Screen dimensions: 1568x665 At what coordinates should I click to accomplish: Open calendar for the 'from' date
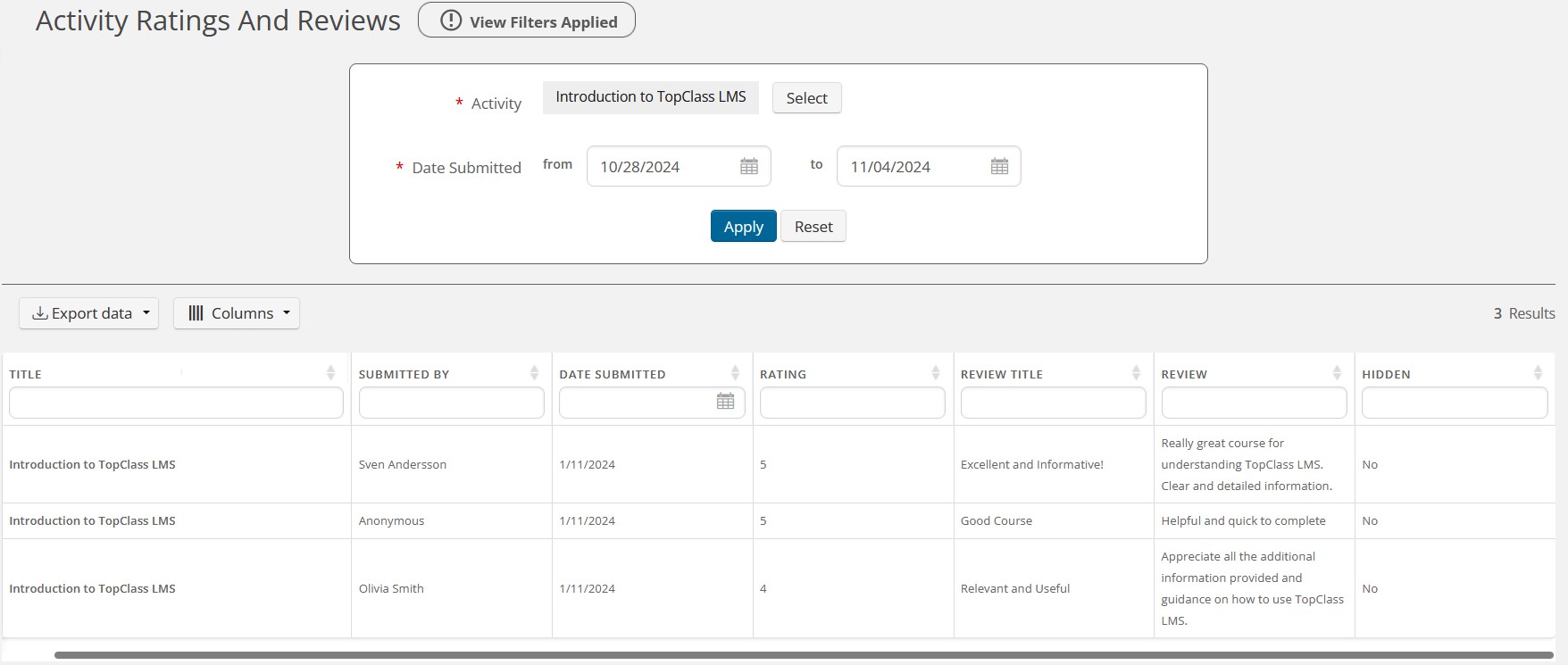[749, 167]
